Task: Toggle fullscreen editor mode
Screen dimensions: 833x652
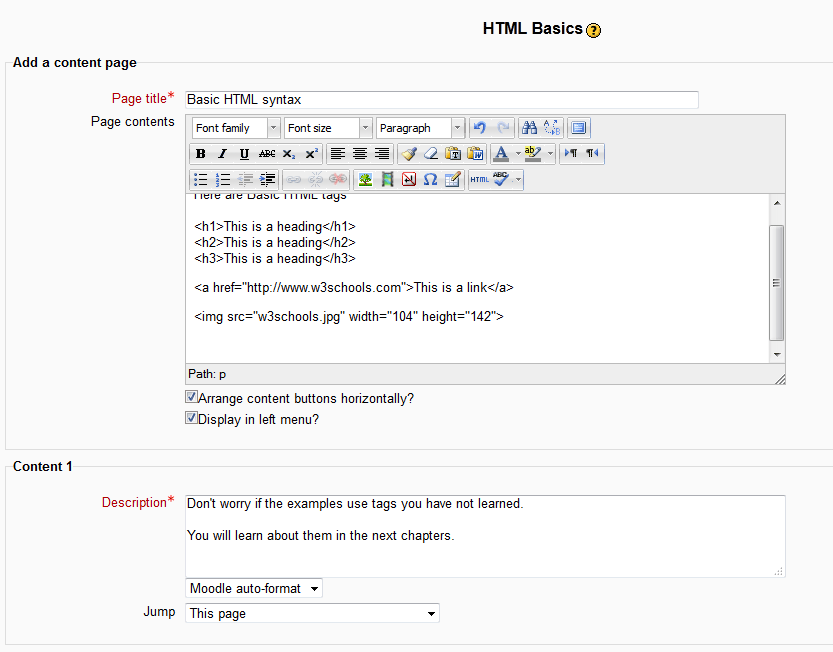Action: click(x=579, y=128)
